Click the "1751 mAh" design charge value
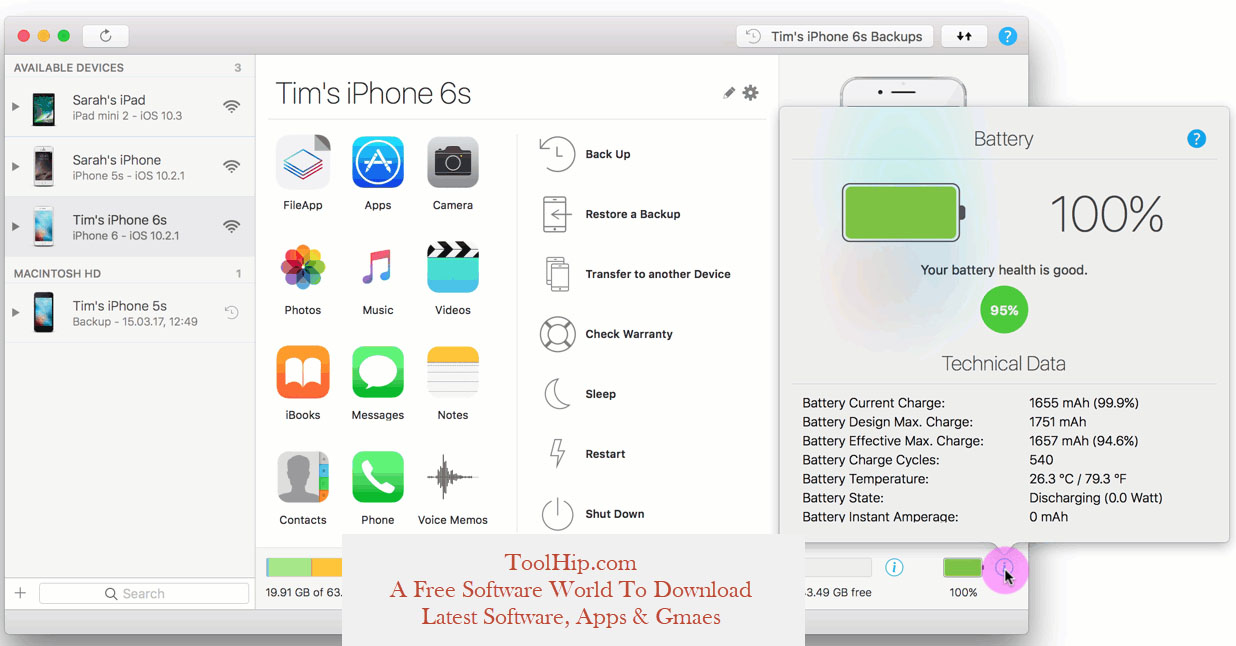1236x646 pixels. pos(1058,422)
